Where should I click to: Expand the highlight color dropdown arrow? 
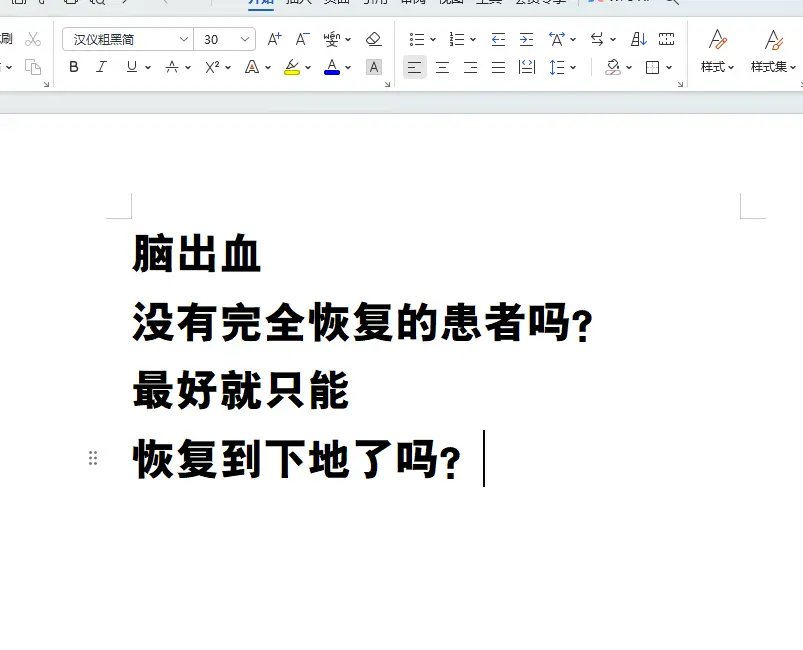pos(308,68)
